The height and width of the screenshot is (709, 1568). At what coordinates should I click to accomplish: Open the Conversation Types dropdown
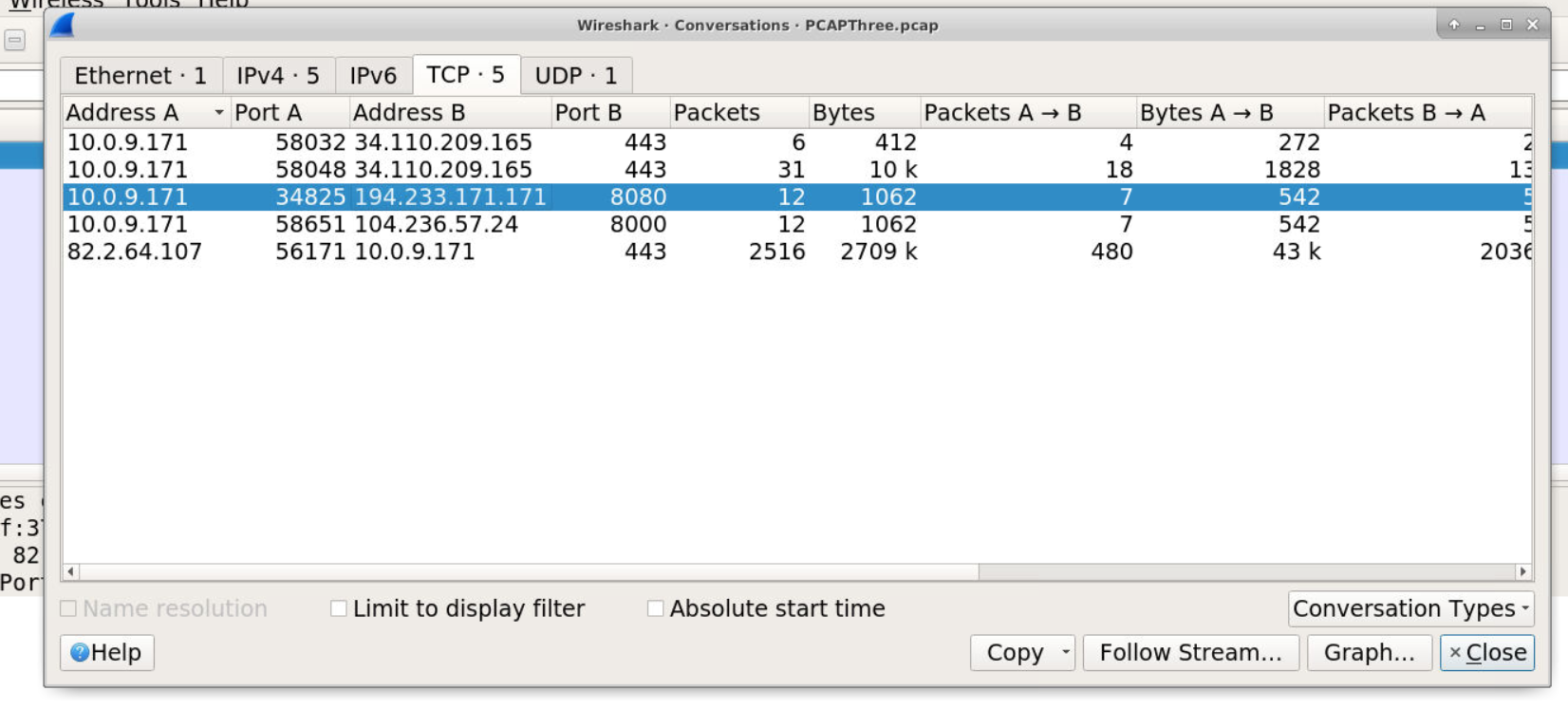[x=1410, y=608]
